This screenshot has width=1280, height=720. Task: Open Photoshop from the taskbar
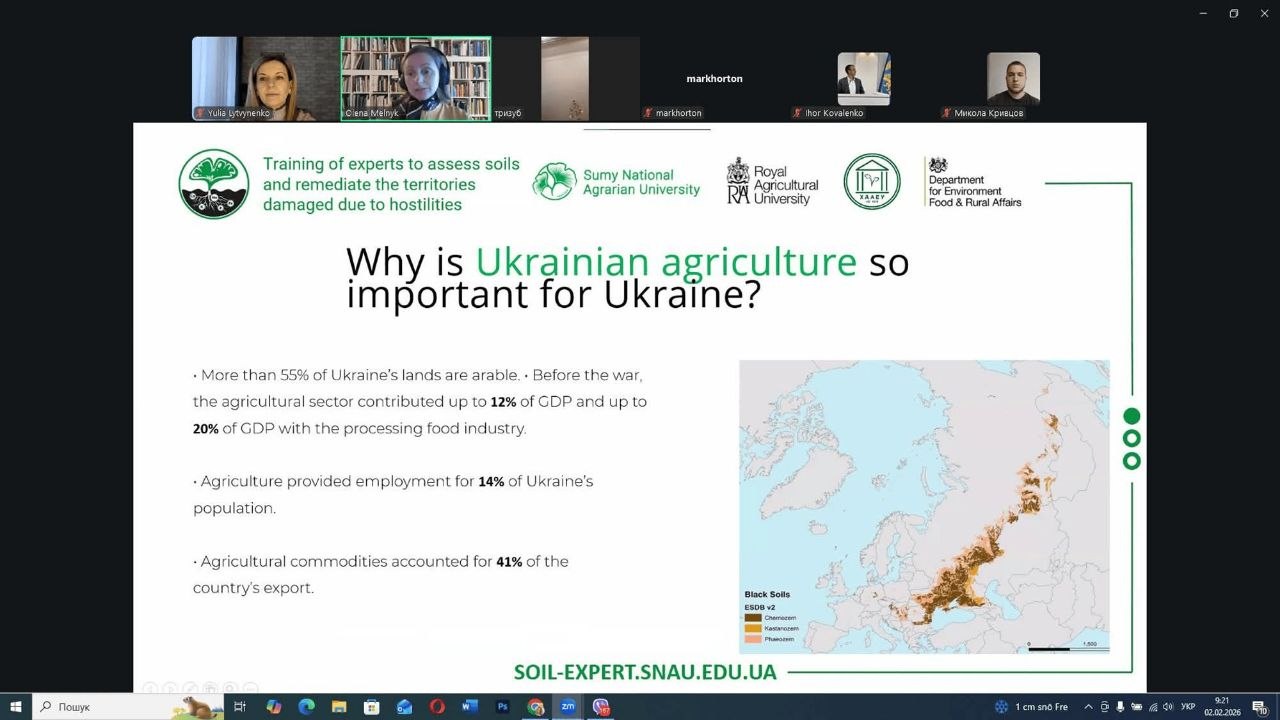point(503,707)
